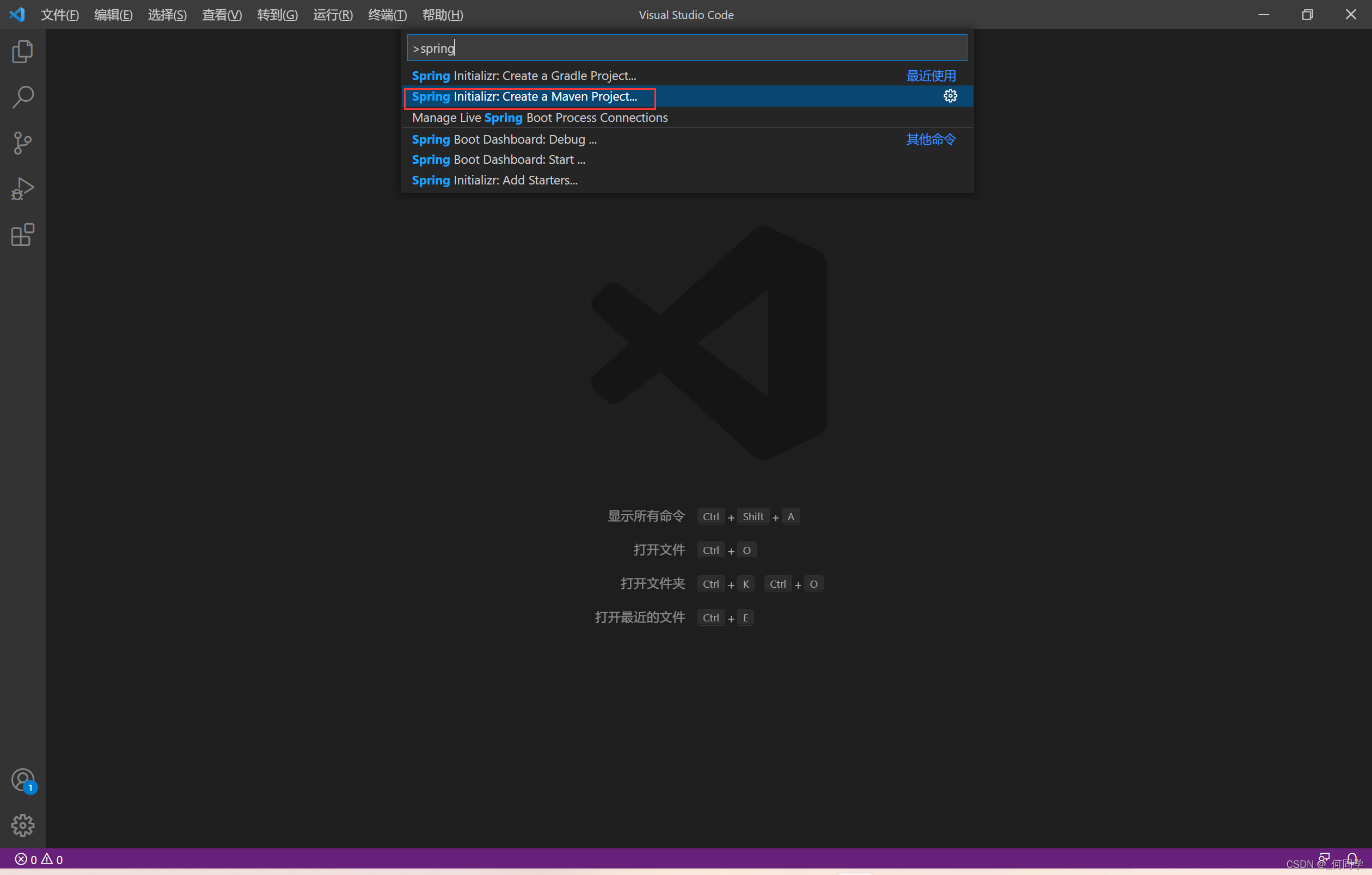
Task: Select Spring Initializr: Add Starters command
Action: point(494,181)
